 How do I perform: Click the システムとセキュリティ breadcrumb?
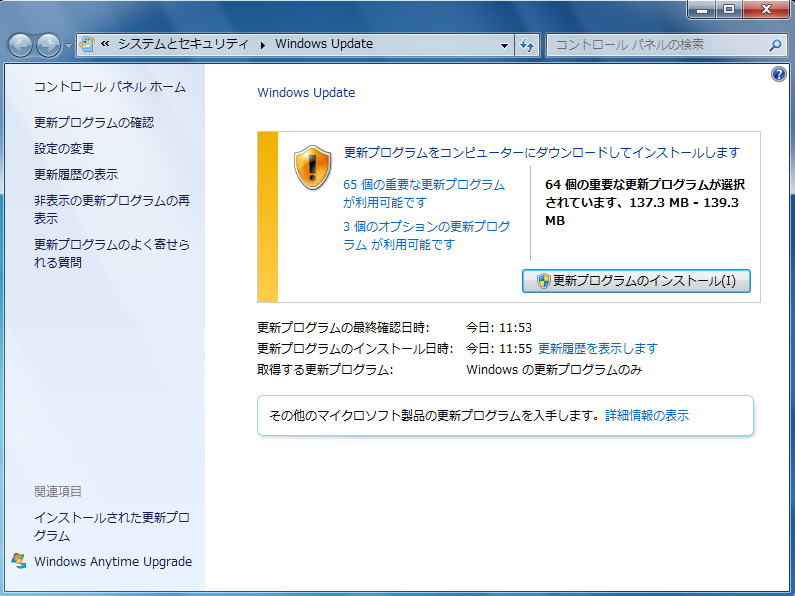pos(183,44)
